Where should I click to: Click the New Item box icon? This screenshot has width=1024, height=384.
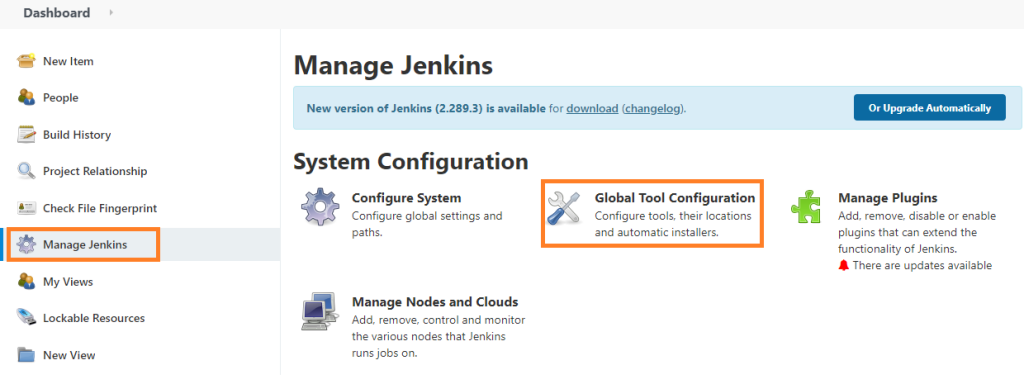tap(26, 61)
